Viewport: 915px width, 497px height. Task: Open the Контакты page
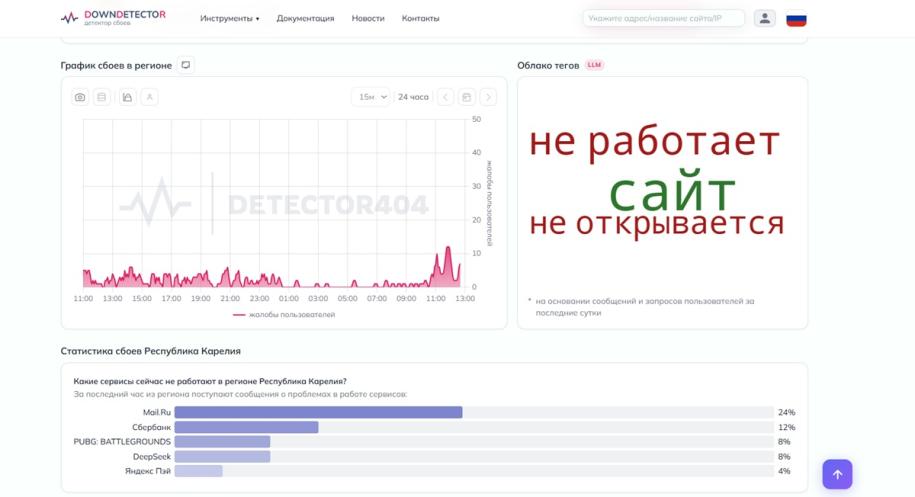tap(420, 19)
